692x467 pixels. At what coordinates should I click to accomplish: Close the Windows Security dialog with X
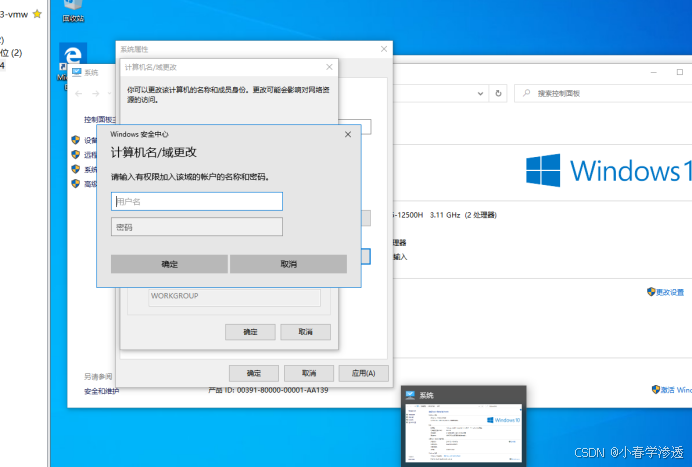348,134
